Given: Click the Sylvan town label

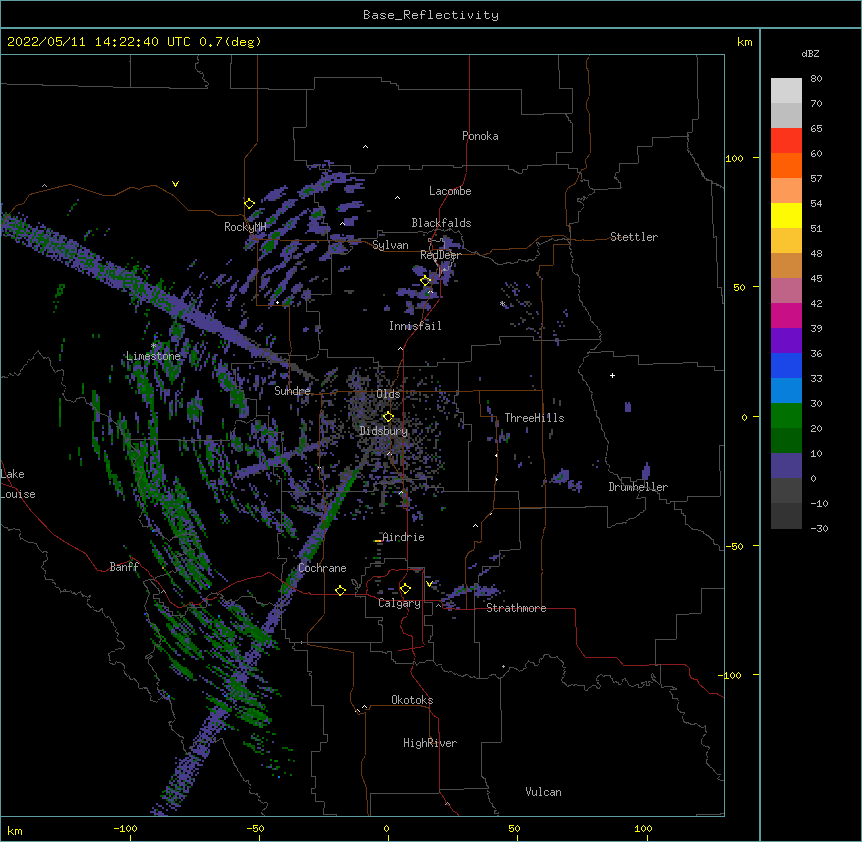Looking at the screenshot, I should [390, 245].
